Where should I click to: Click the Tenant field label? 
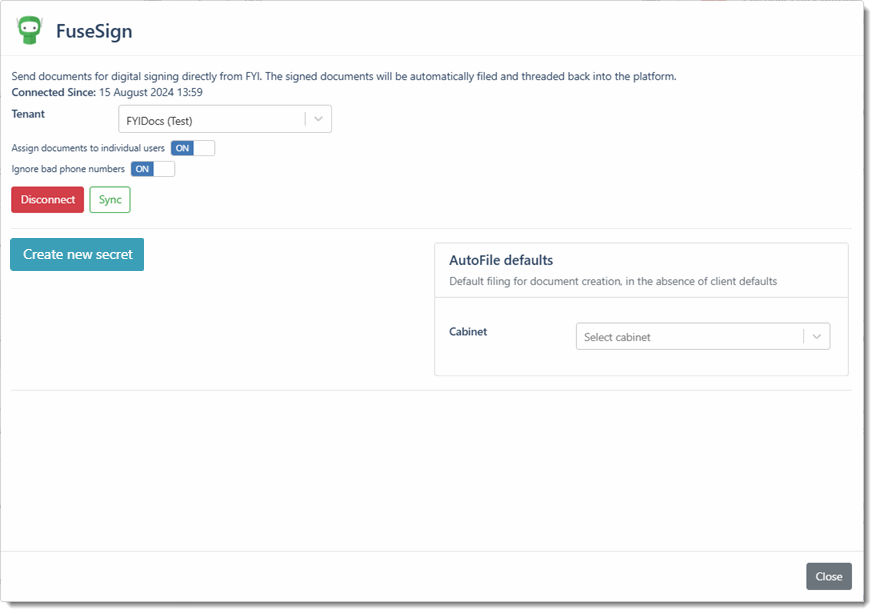pos(28,114)
